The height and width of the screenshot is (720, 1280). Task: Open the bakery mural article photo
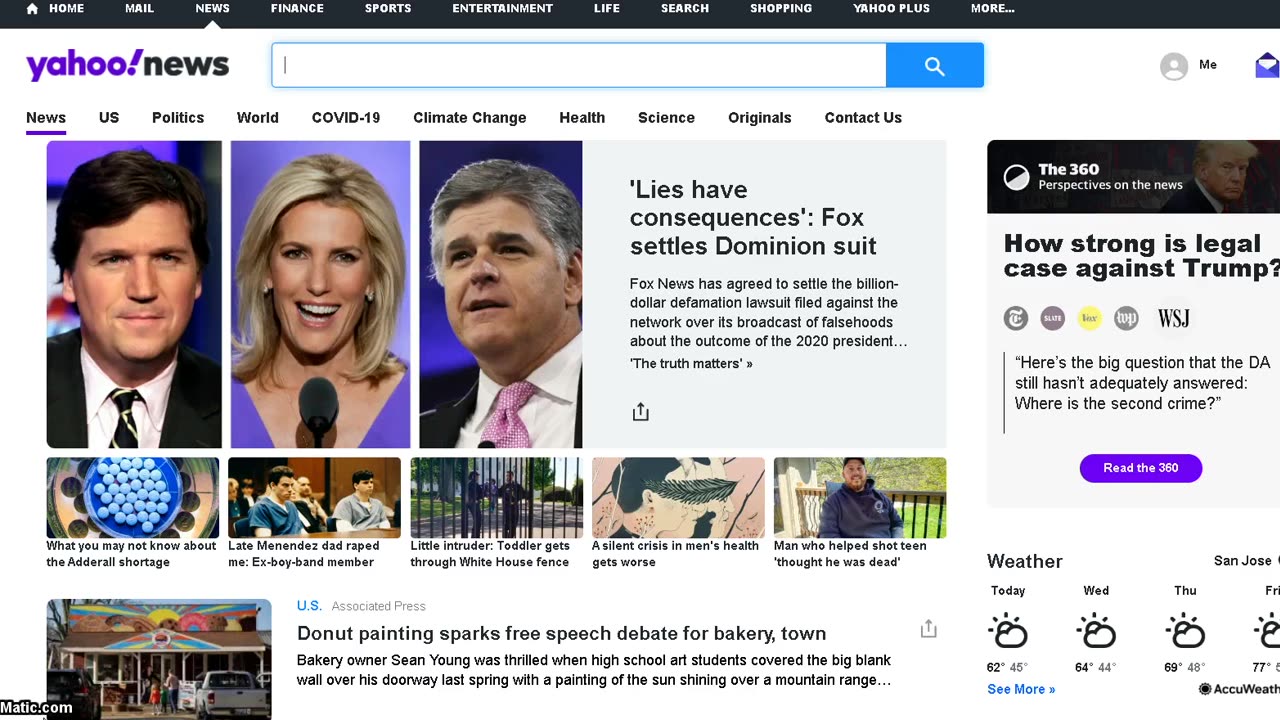pos(159,659)
